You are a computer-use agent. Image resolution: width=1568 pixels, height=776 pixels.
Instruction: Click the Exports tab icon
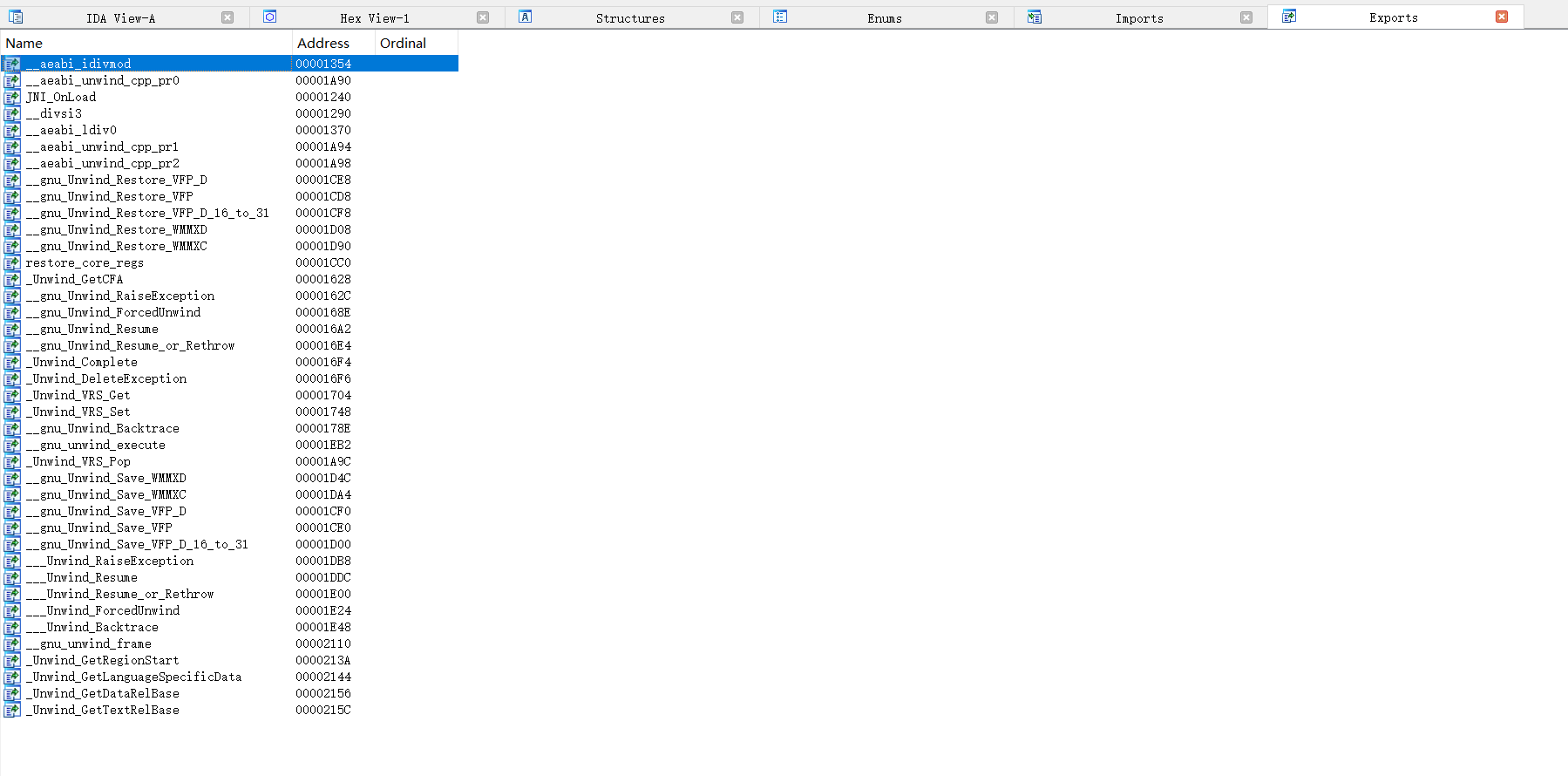tap(1289, 17)
